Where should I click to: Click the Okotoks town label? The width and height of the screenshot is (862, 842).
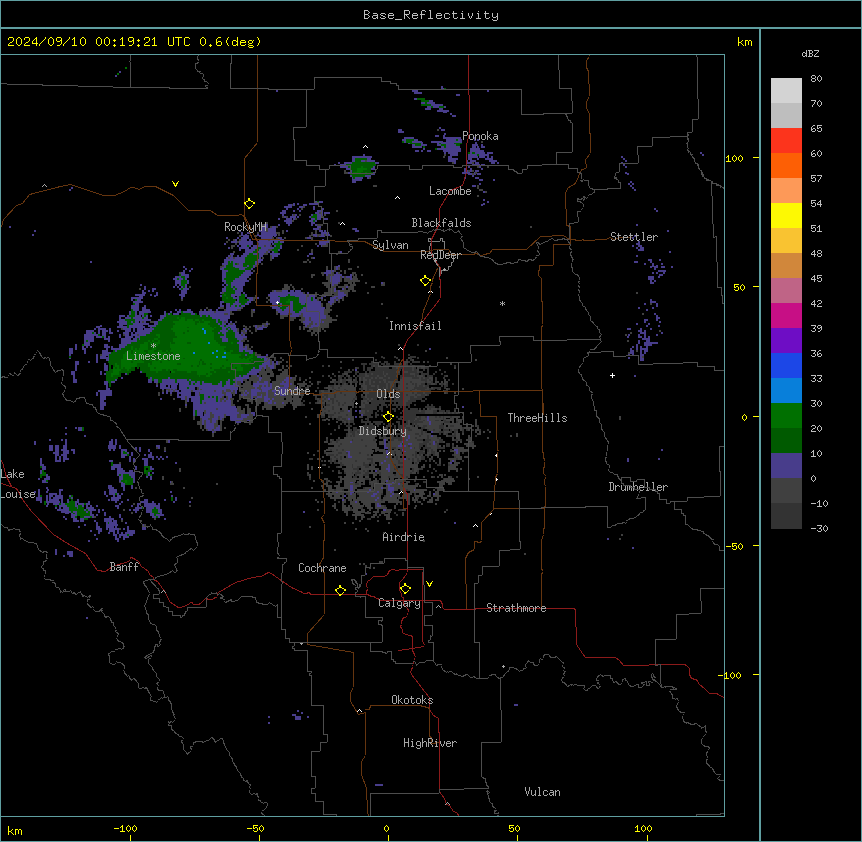(x=412, y=700)
